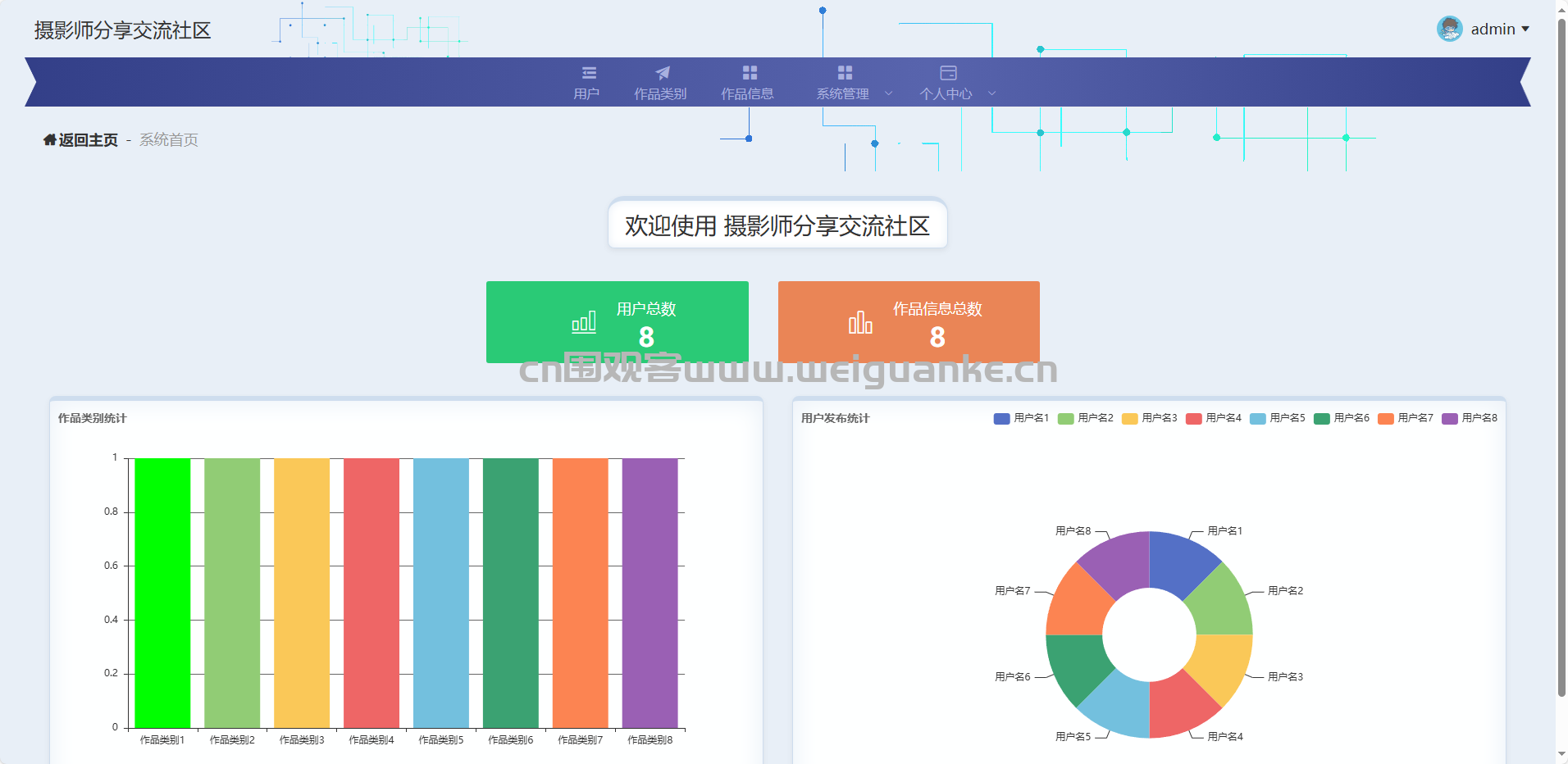Click the admin username text
This screenshot has height=764, width=1568.
[1493, 29]
